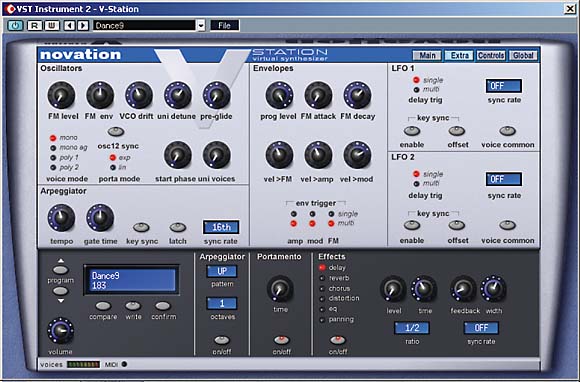580x382 pixels.
Task: Click the uni detune knob
Action: pos(178,95)
